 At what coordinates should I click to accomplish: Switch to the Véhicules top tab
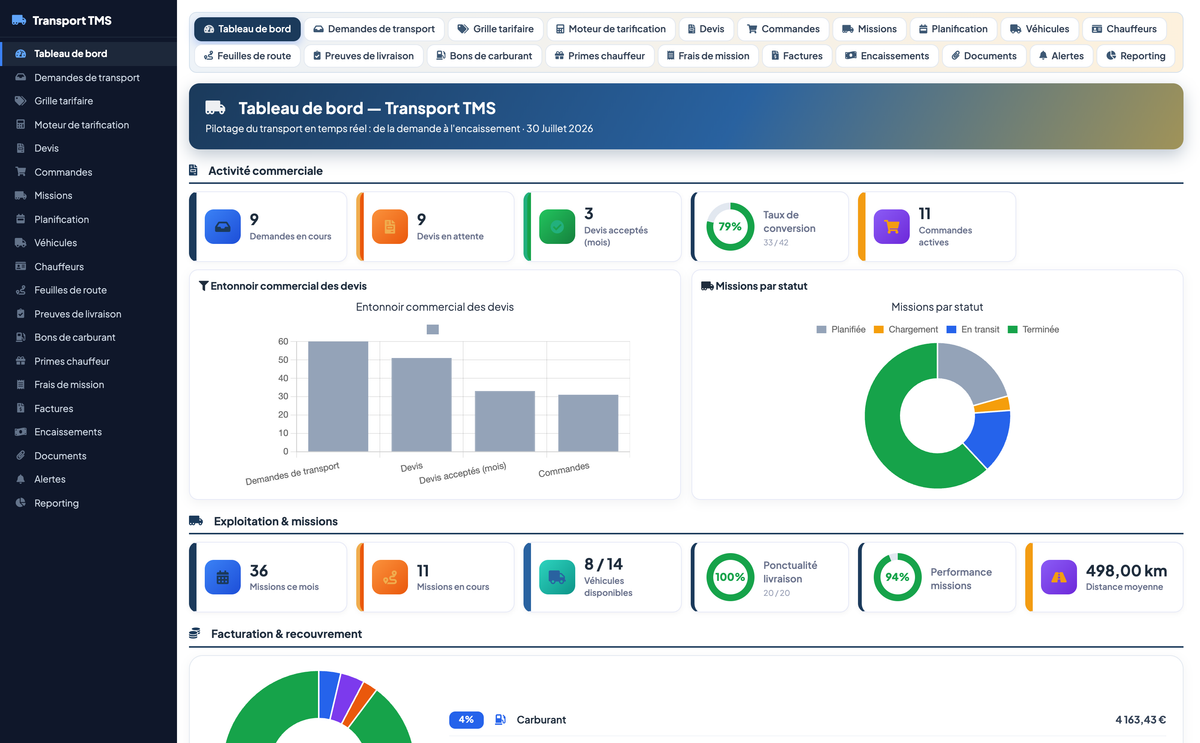(1039, 29)
